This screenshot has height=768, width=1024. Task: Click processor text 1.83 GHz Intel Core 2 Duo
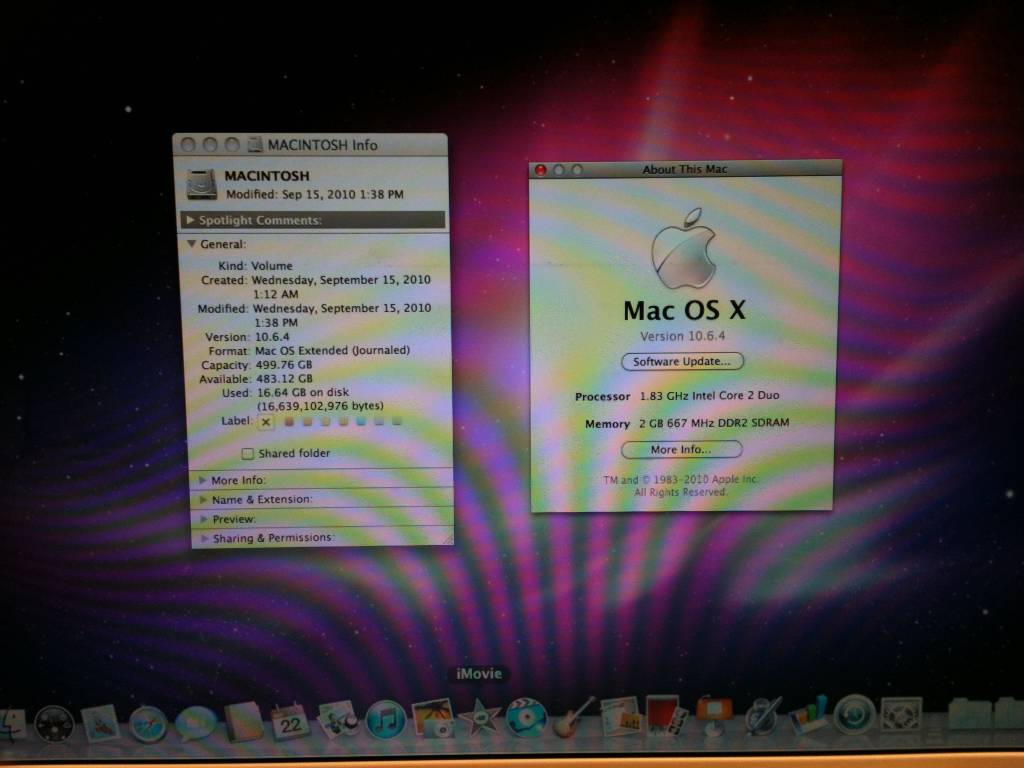coord(709,395)
